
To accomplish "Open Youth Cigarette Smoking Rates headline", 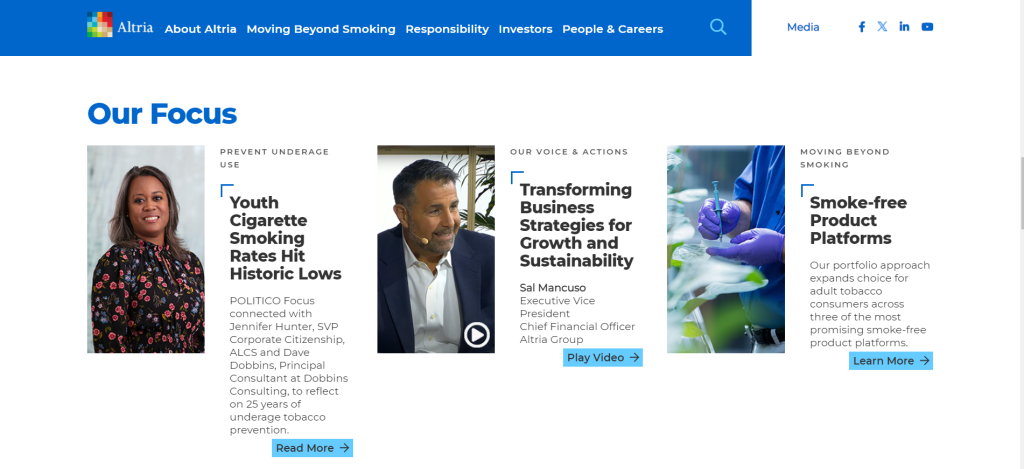I will point(285,238).
